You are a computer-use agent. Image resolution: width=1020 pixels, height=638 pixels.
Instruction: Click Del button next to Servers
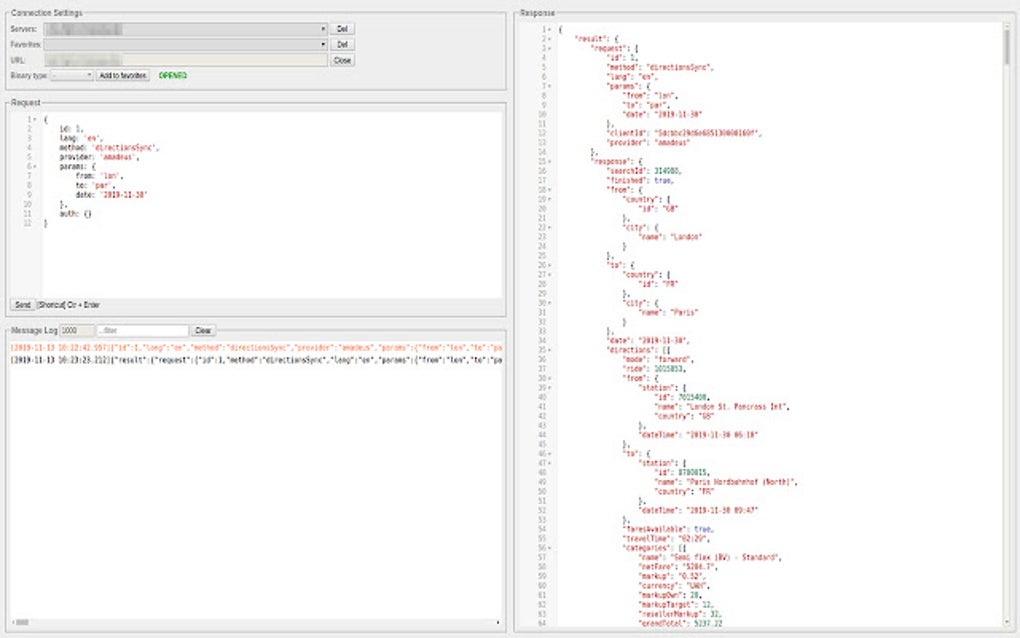coord(342,29)
